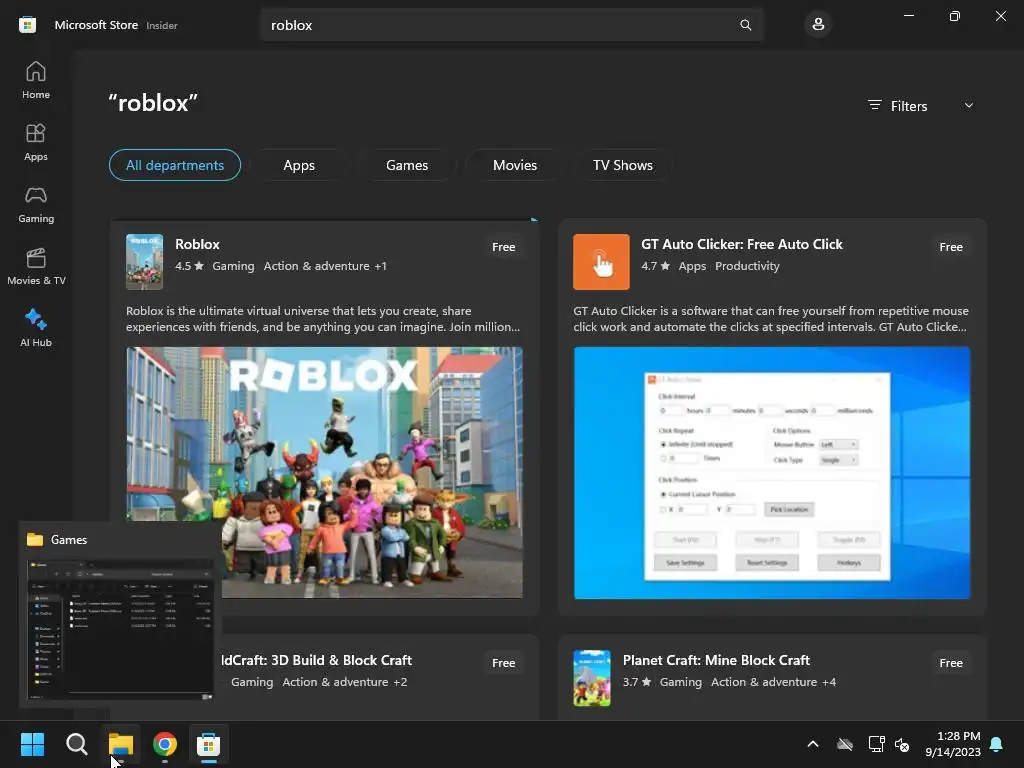This screenshot has width=1024, height=768.
Task: Open the notifications bell
Action: coord(997,744)
